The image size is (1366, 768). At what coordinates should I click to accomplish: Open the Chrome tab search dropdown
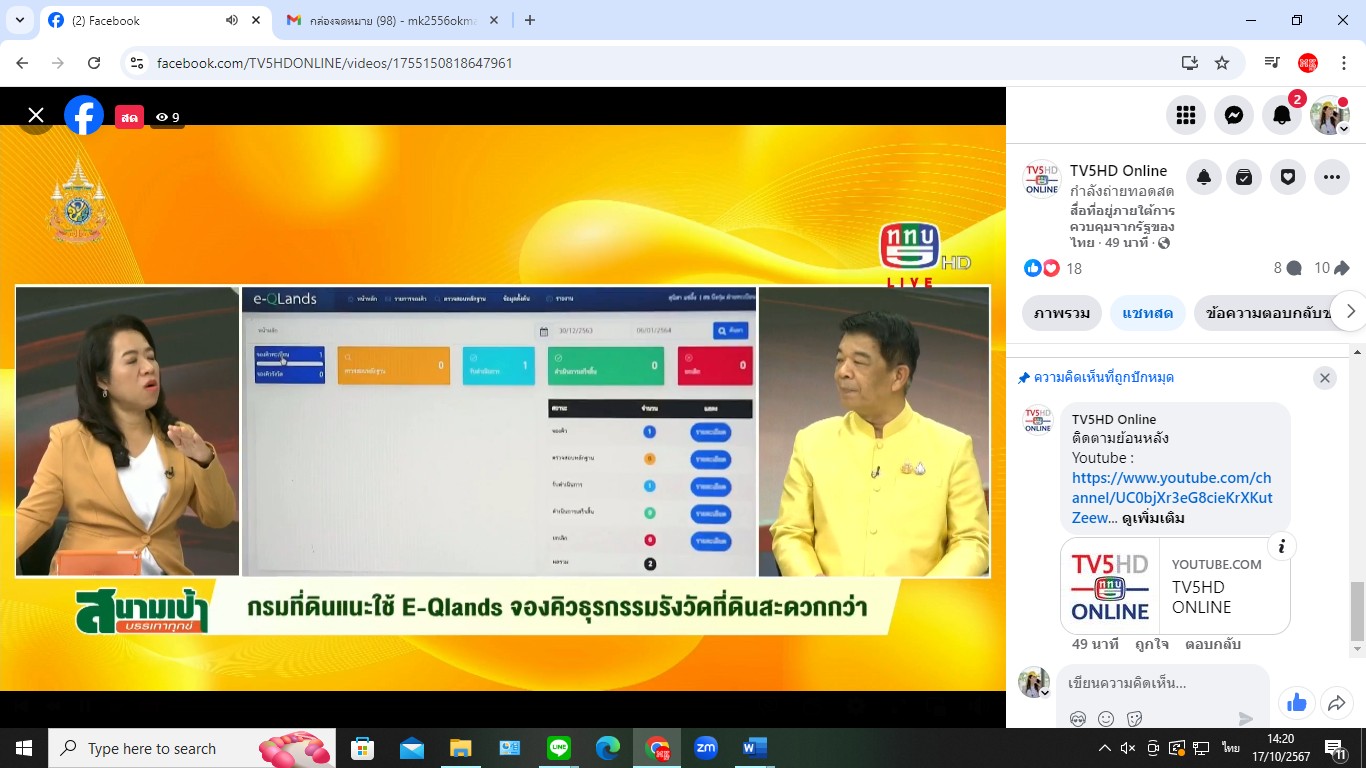coord(20,20)
